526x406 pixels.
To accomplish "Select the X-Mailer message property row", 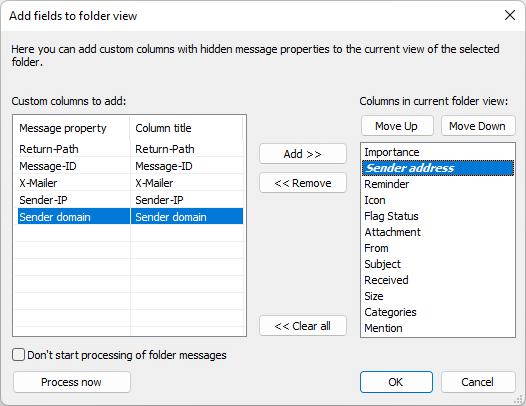I will click(130, 183).
